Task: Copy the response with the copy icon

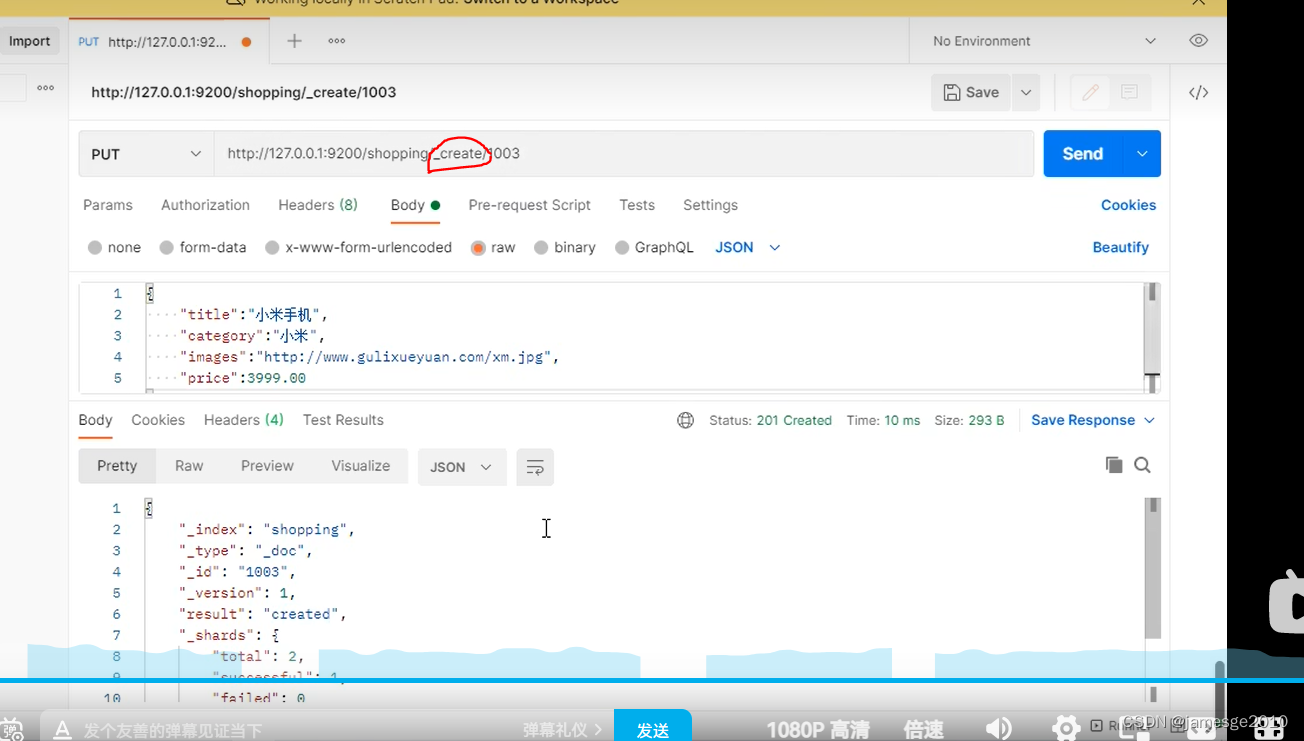Action: (1113, 465)
